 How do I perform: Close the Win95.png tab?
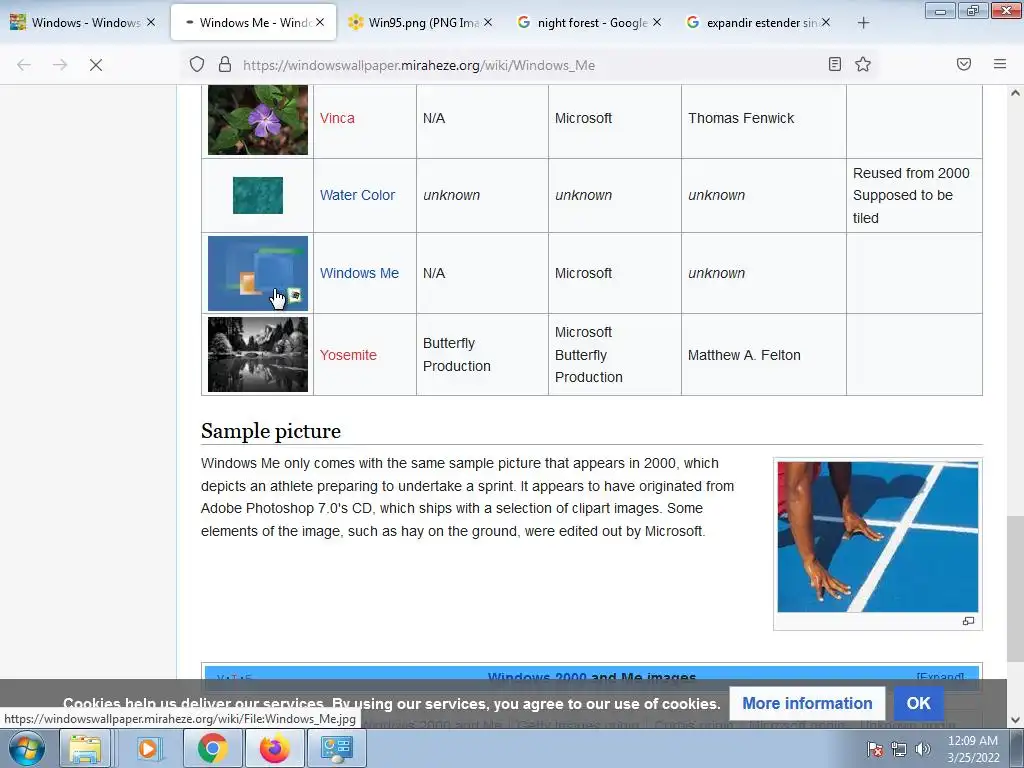488,22
